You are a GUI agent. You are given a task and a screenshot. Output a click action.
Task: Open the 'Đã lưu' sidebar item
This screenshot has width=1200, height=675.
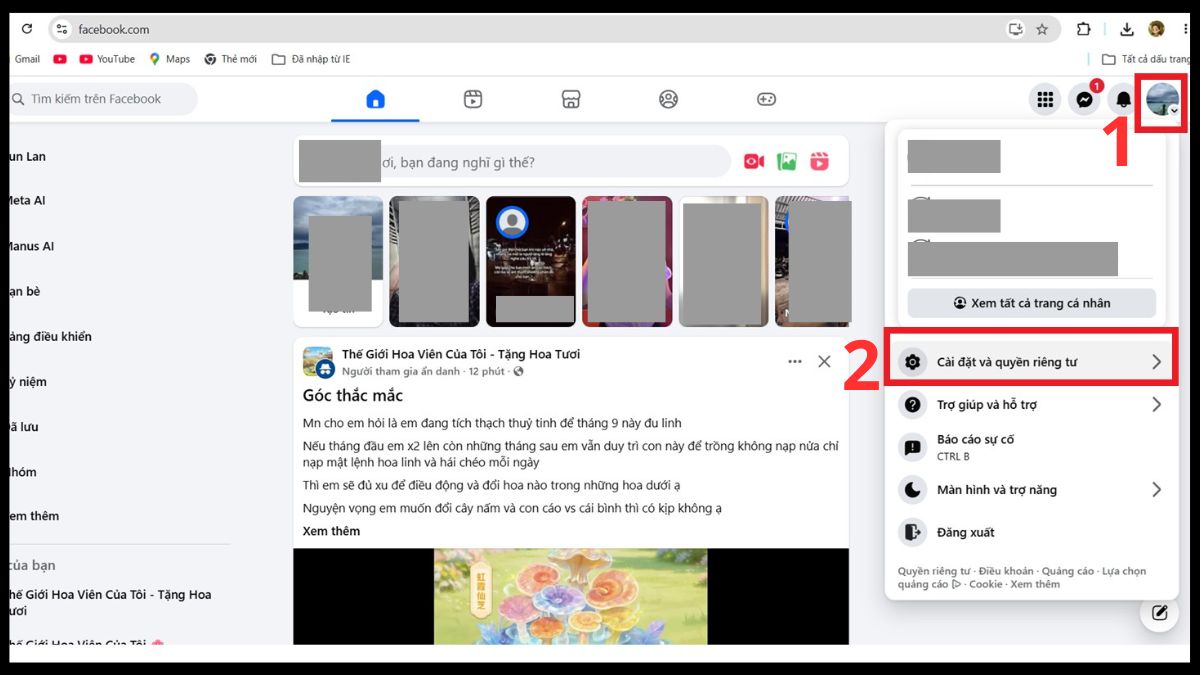(22, 426)
